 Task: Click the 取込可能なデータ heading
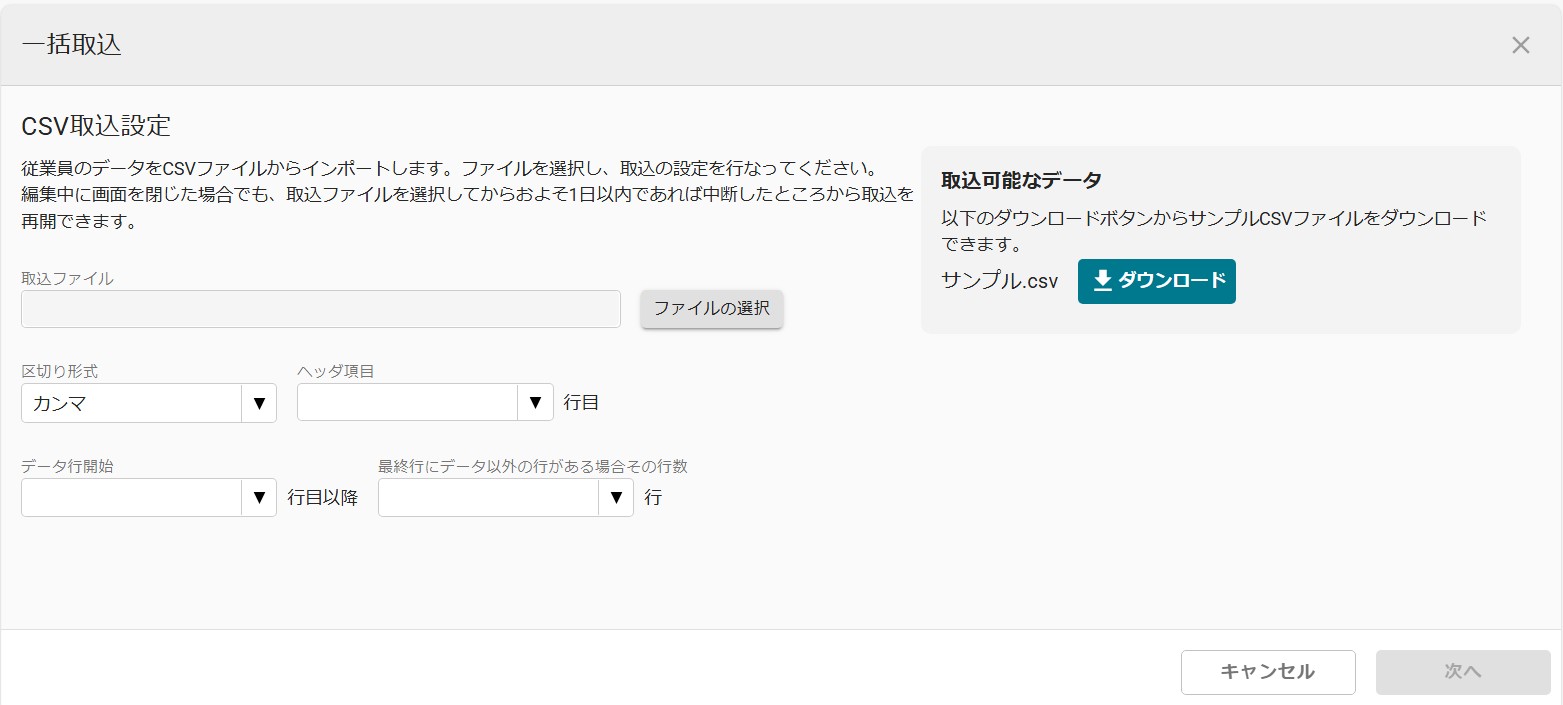[x=1021, y=180]
